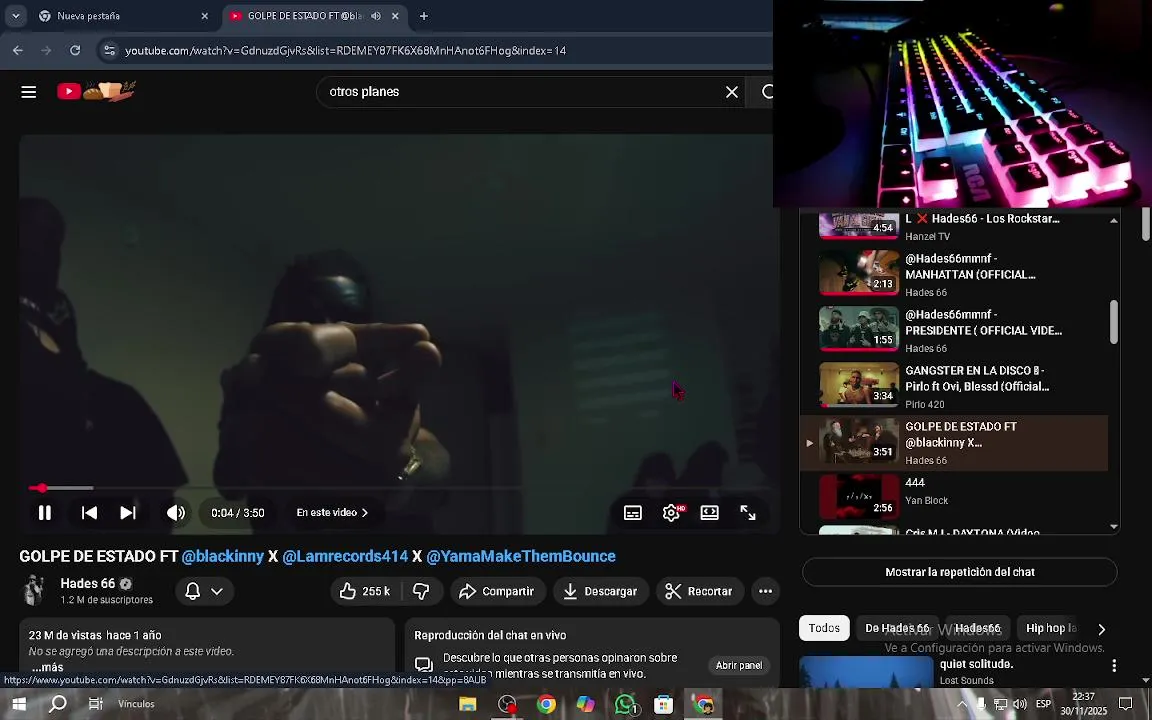1152x720 pixels.
Task: Select the 'Hades66' filter chip
Action: point(977,628)
